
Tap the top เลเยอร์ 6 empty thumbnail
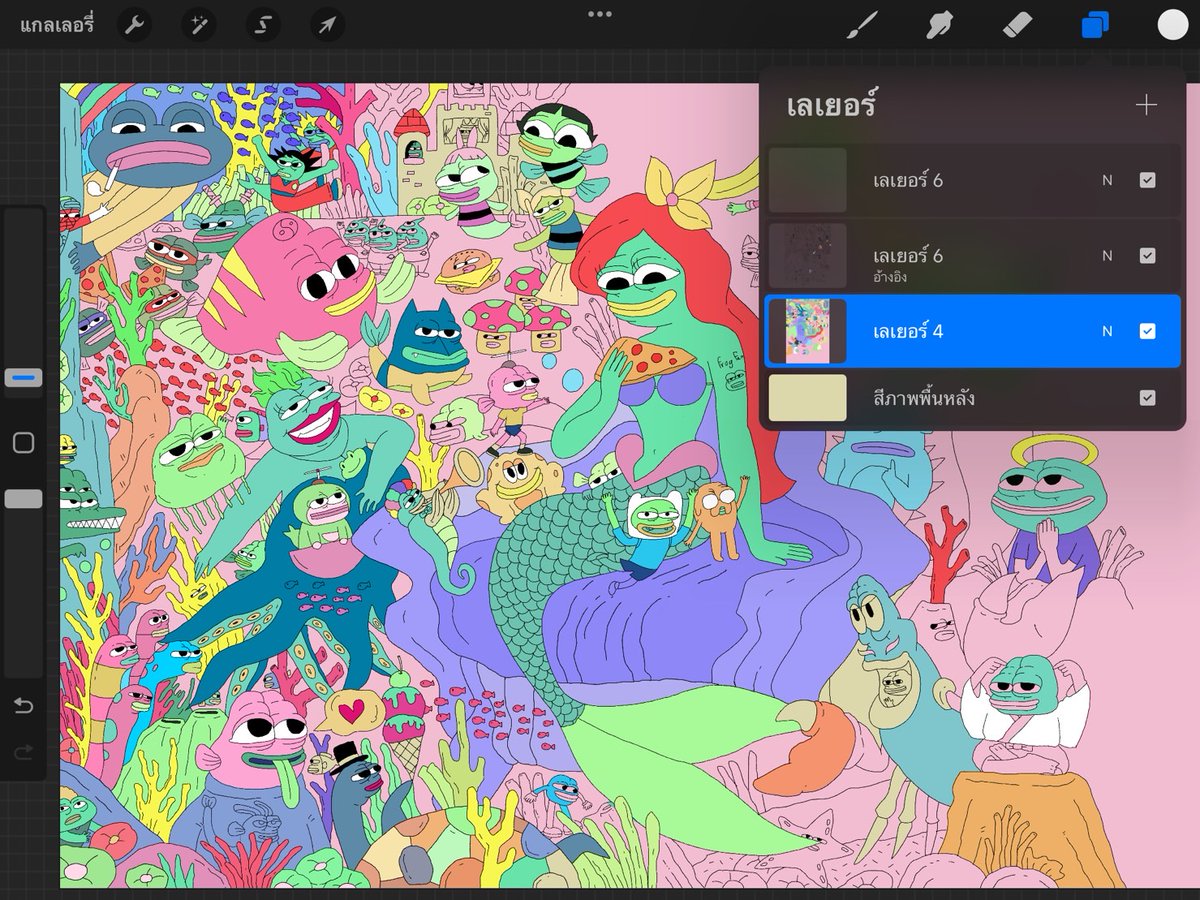[x=808, y=180]
